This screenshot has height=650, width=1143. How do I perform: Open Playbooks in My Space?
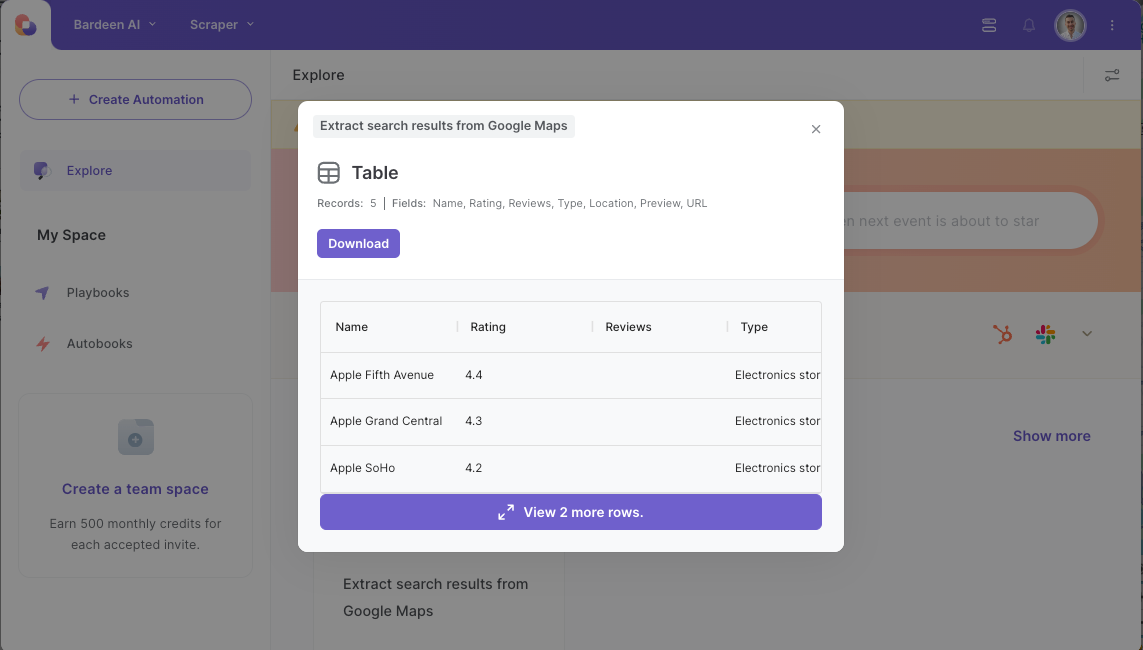pos(98,292)
